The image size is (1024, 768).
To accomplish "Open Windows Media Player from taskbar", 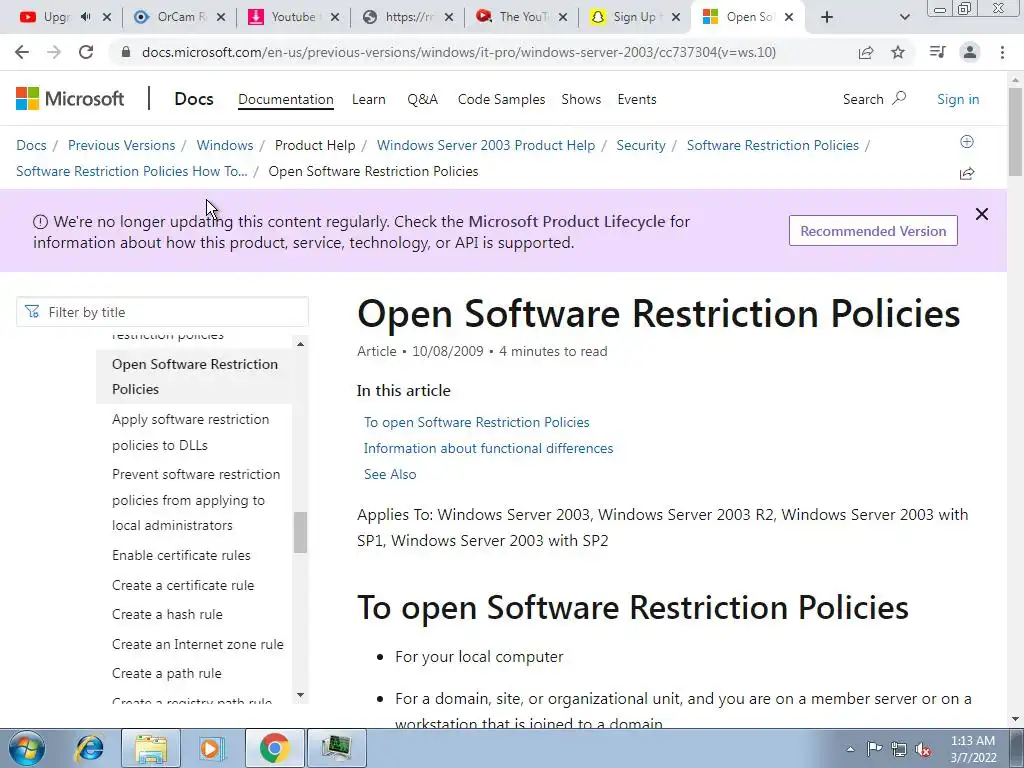I will (212, 748).
